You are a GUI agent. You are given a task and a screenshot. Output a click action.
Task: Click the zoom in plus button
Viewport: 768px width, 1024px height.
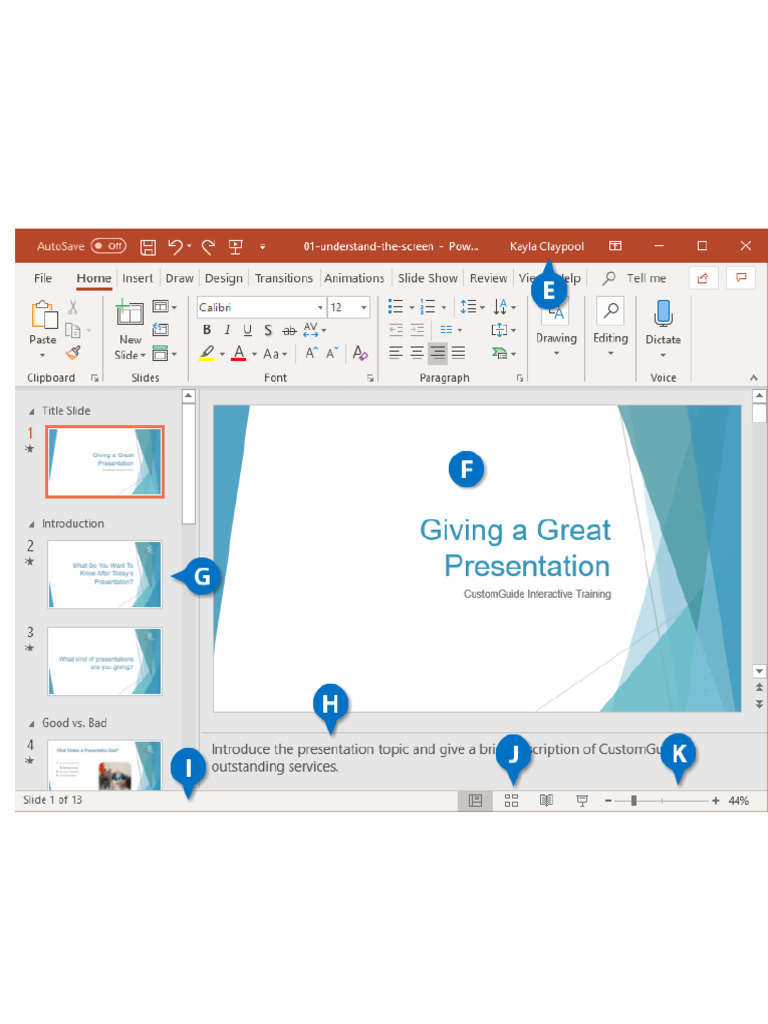tap(716, 801)
